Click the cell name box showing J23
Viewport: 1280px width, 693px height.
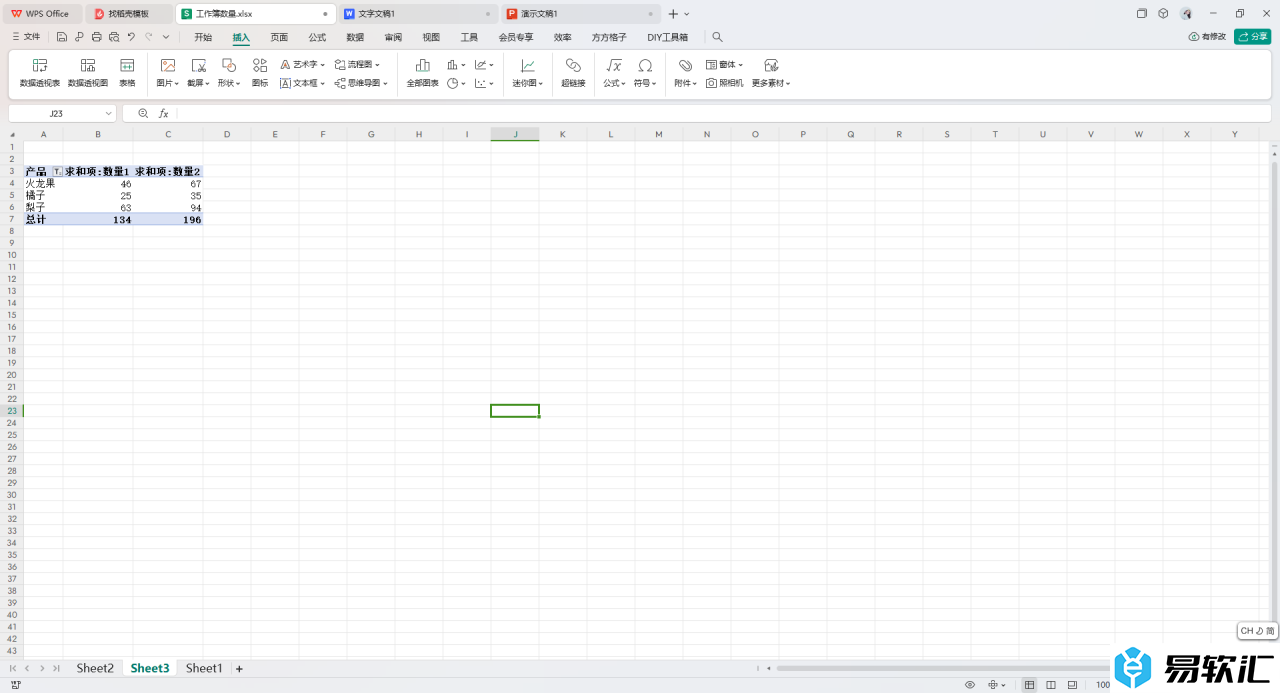click(x=62, y=114)
